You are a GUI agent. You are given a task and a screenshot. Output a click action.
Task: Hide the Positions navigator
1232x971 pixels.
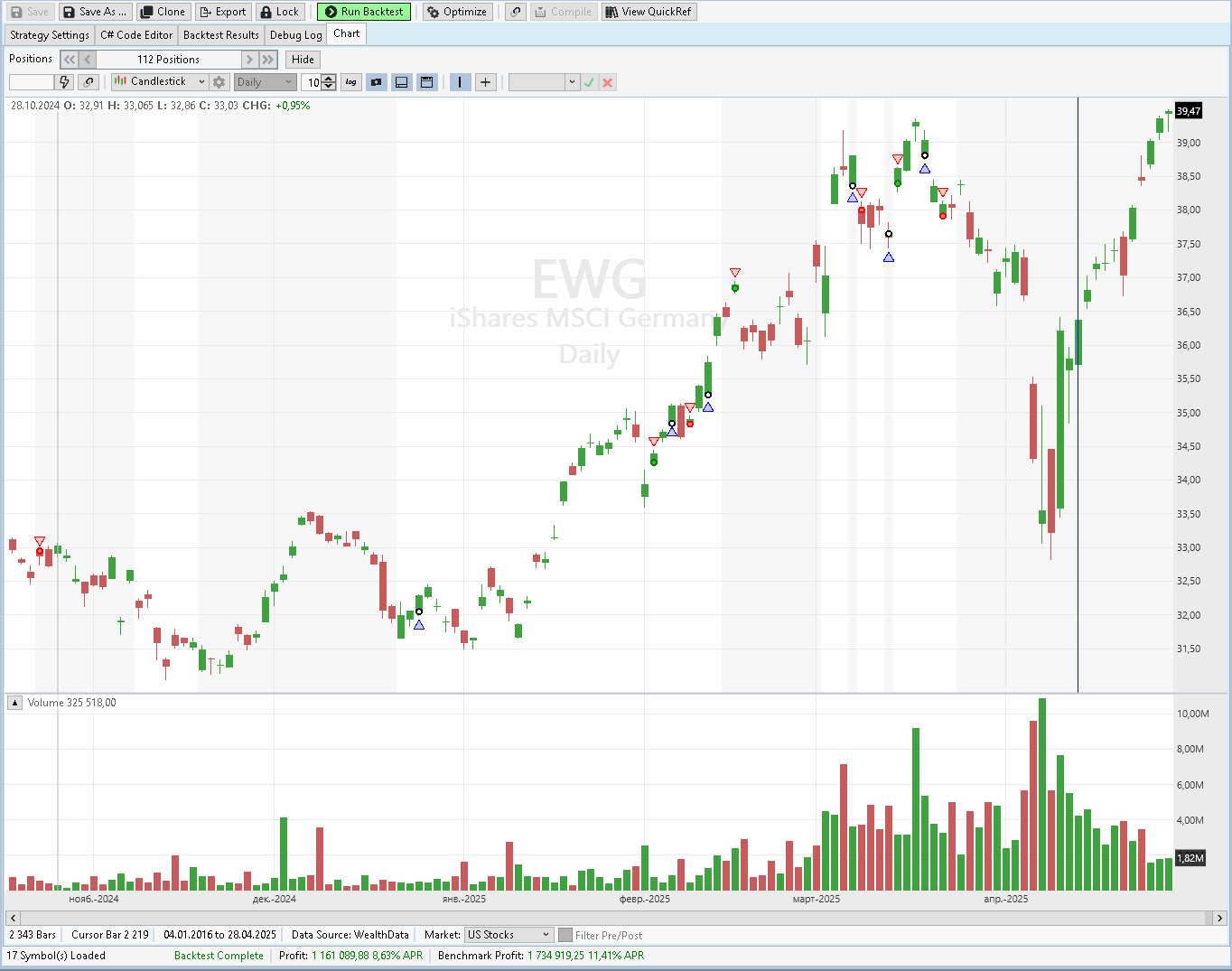point(303,60)
